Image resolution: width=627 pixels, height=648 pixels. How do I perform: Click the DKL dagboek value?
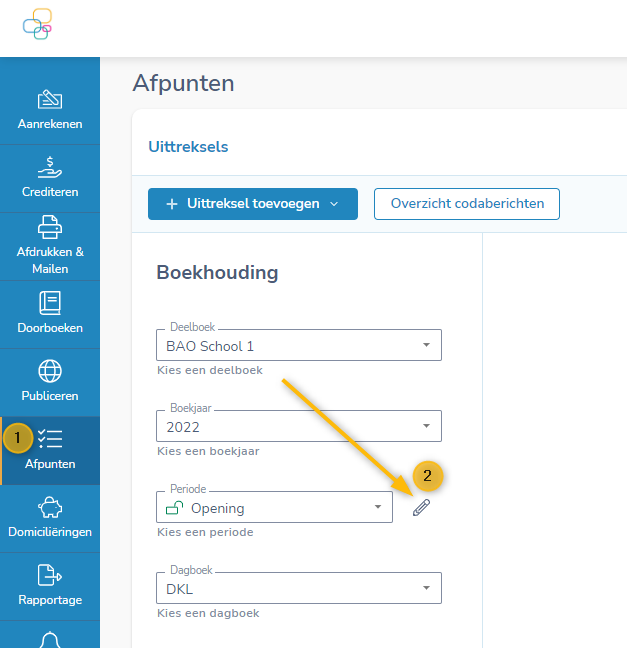pos(179,589)
